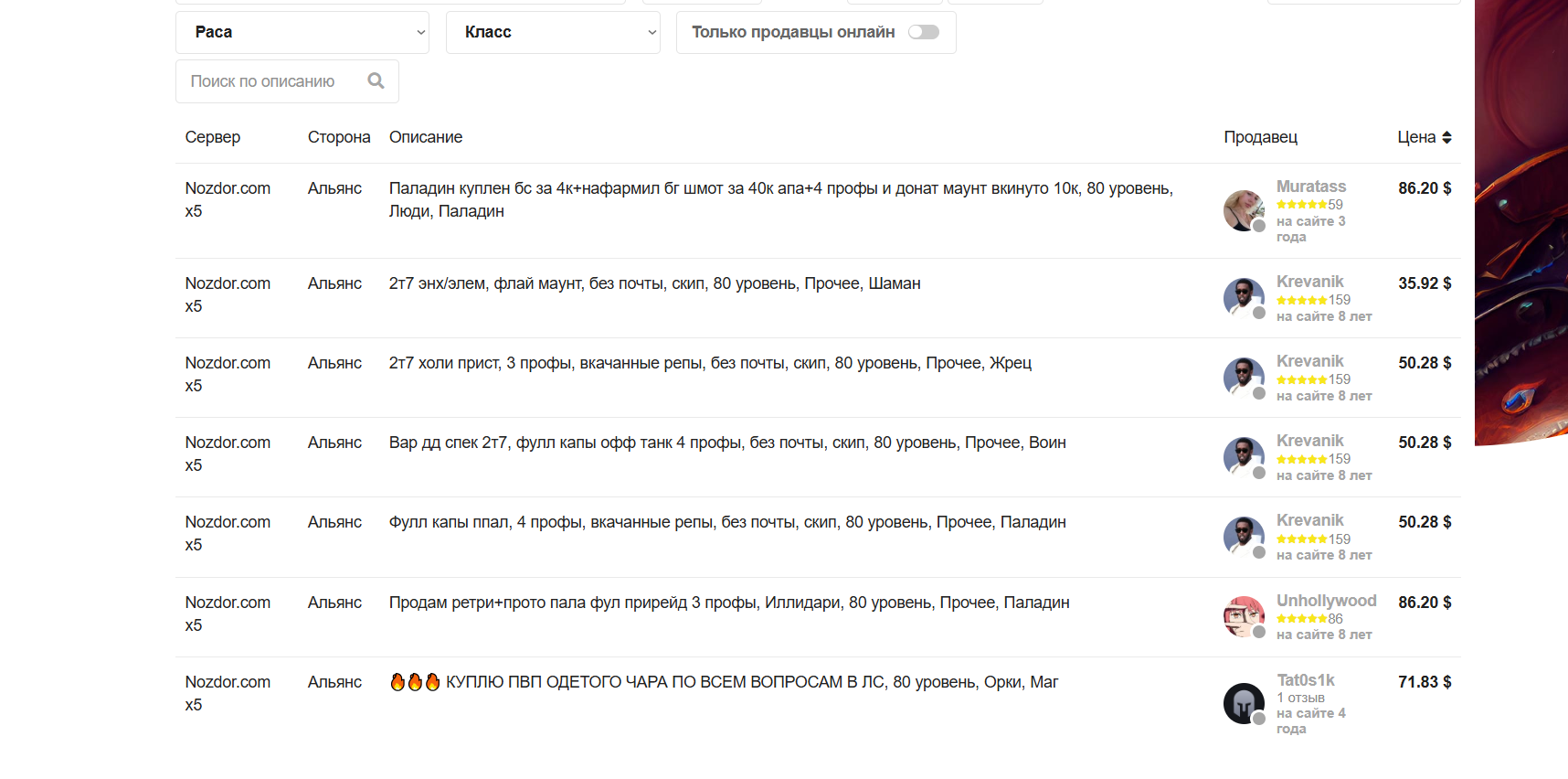Toggle Только продавцы онлайн switch
This screenshot has height=779, width=1568.
click(924, 32)
